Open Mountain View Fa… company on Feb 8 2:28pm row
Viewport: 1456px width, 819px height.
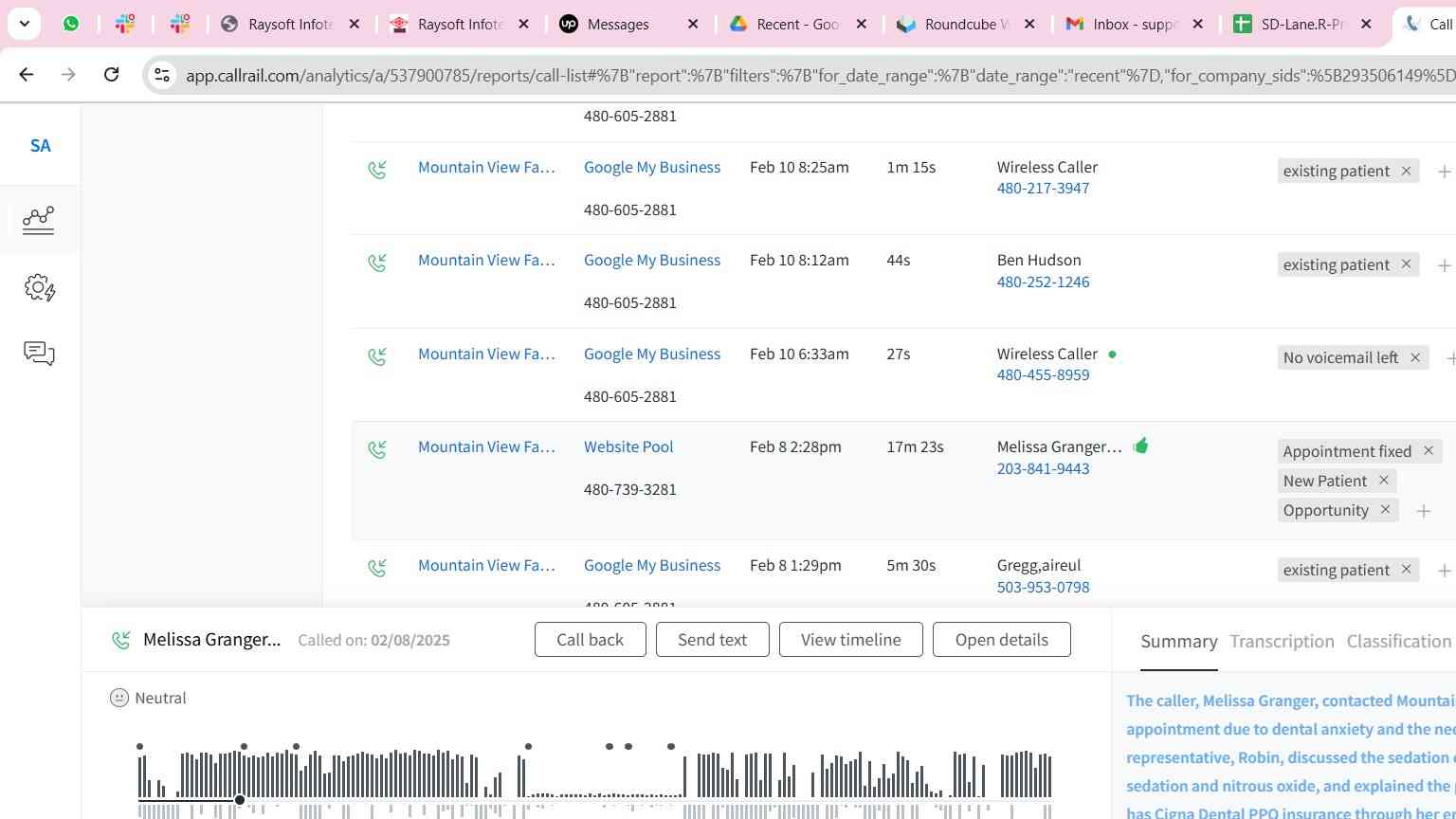pyautogui.click(x=486, y=446)
